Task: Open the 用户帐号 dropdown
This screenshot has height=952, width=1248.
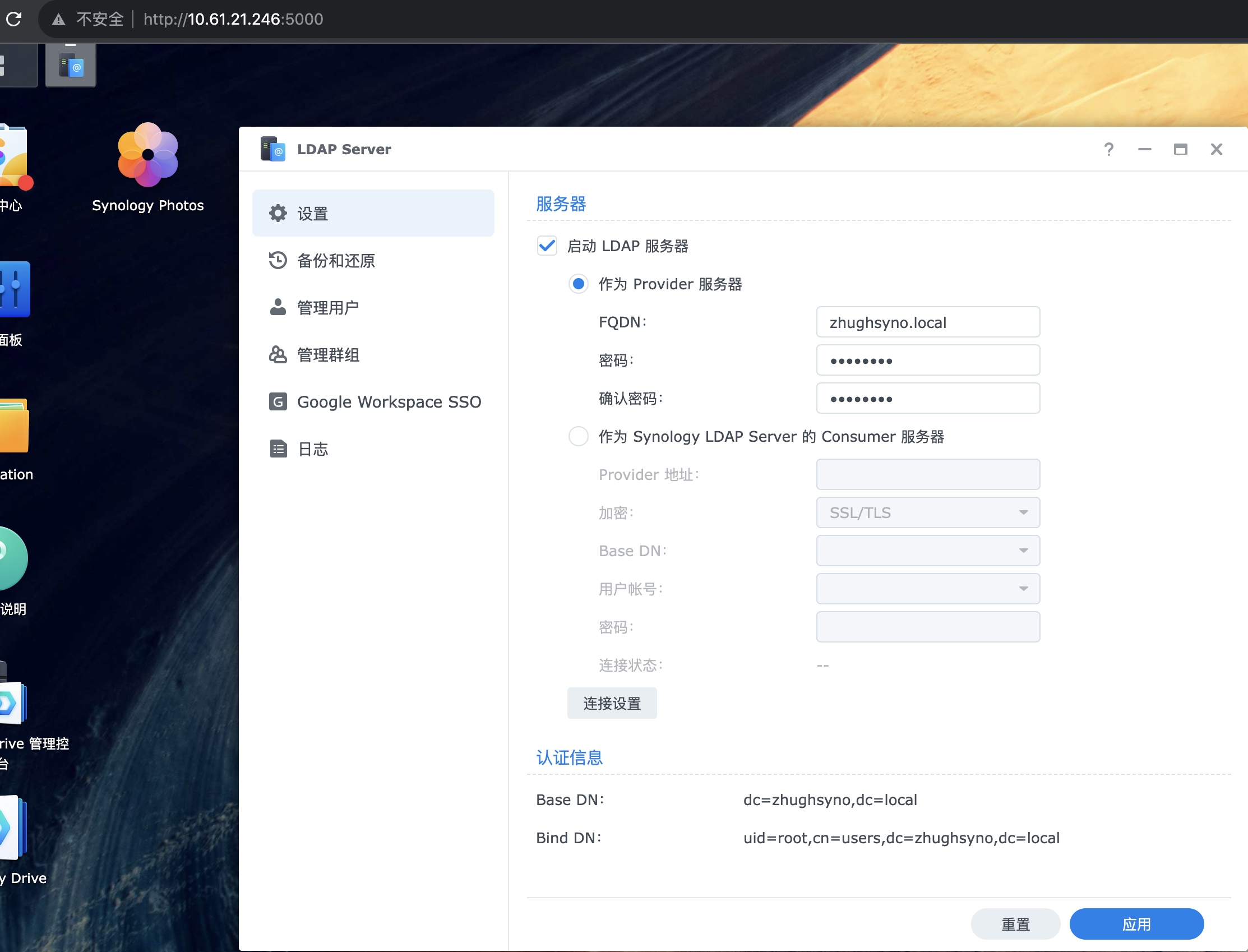Action: (x=928, y=589)
